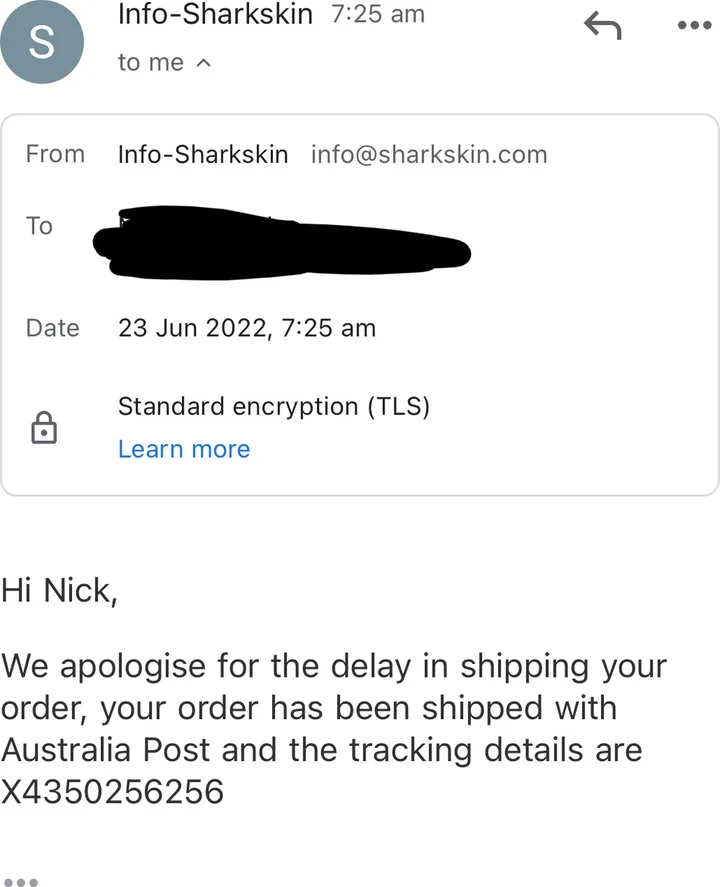Tap the 'We apologise for the delay' paragraph
This screenshot has height=887, width=720.
pyautogui.click(x=334, y=708)
